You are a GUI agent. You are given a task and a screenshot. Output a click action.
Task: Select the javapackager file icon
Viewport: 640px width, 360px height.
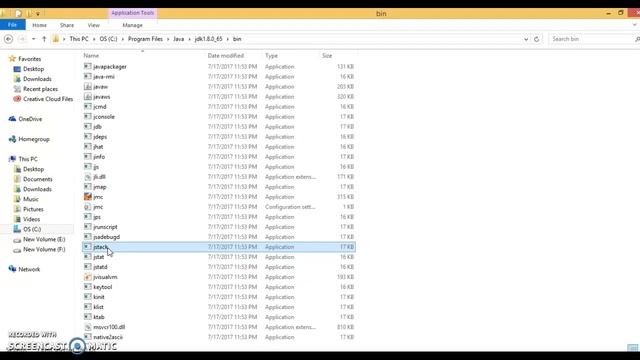[87, 66]
